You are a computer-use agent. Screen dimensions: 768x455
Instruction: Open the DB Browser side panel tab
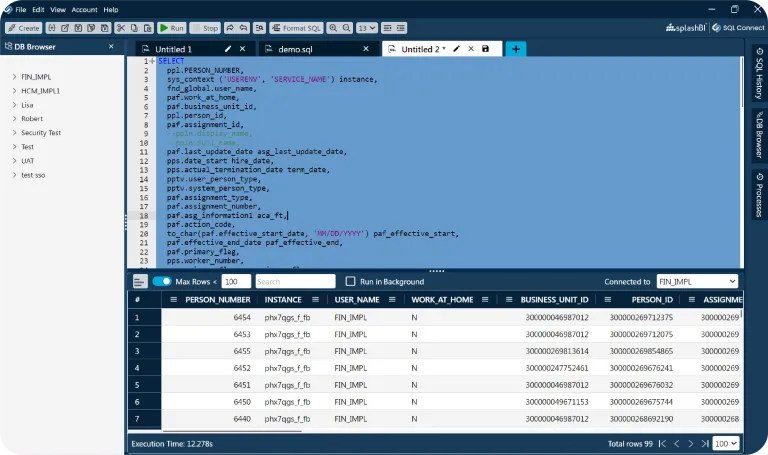coord(759,135)
